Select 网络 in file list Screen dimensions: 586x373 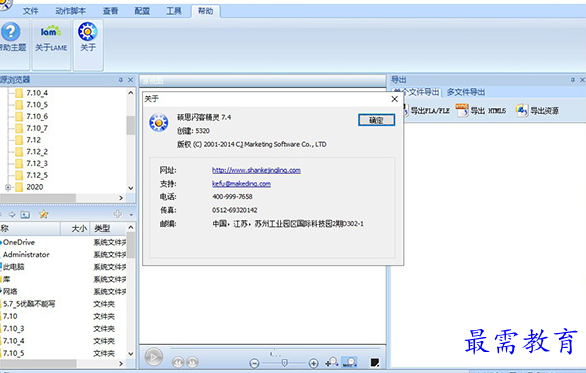pyautogui.click(x=10, y=292)
